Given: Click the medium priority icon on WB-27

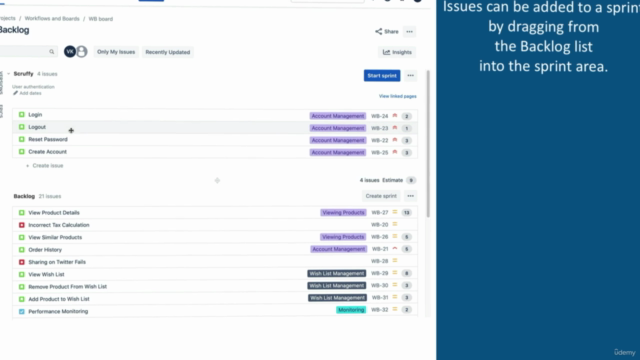Looking at the screenshot, I should [x=395, y=212].
